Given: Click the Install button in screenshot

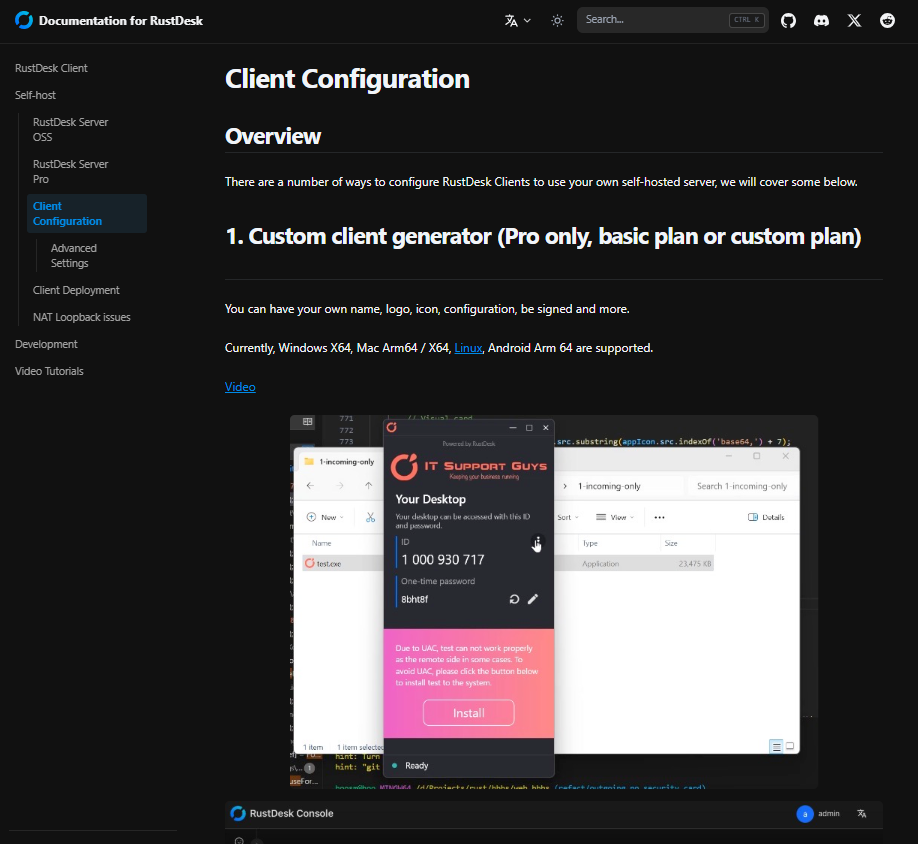Looking at the screenshot, I should (468, 713).
